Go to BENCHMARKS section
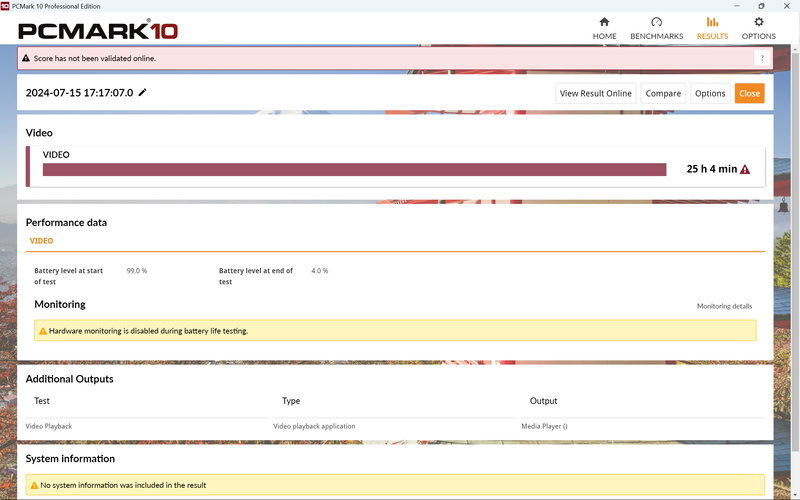This screenshot has height=500, width=800. pyautogui.click(x=657, y=29)
